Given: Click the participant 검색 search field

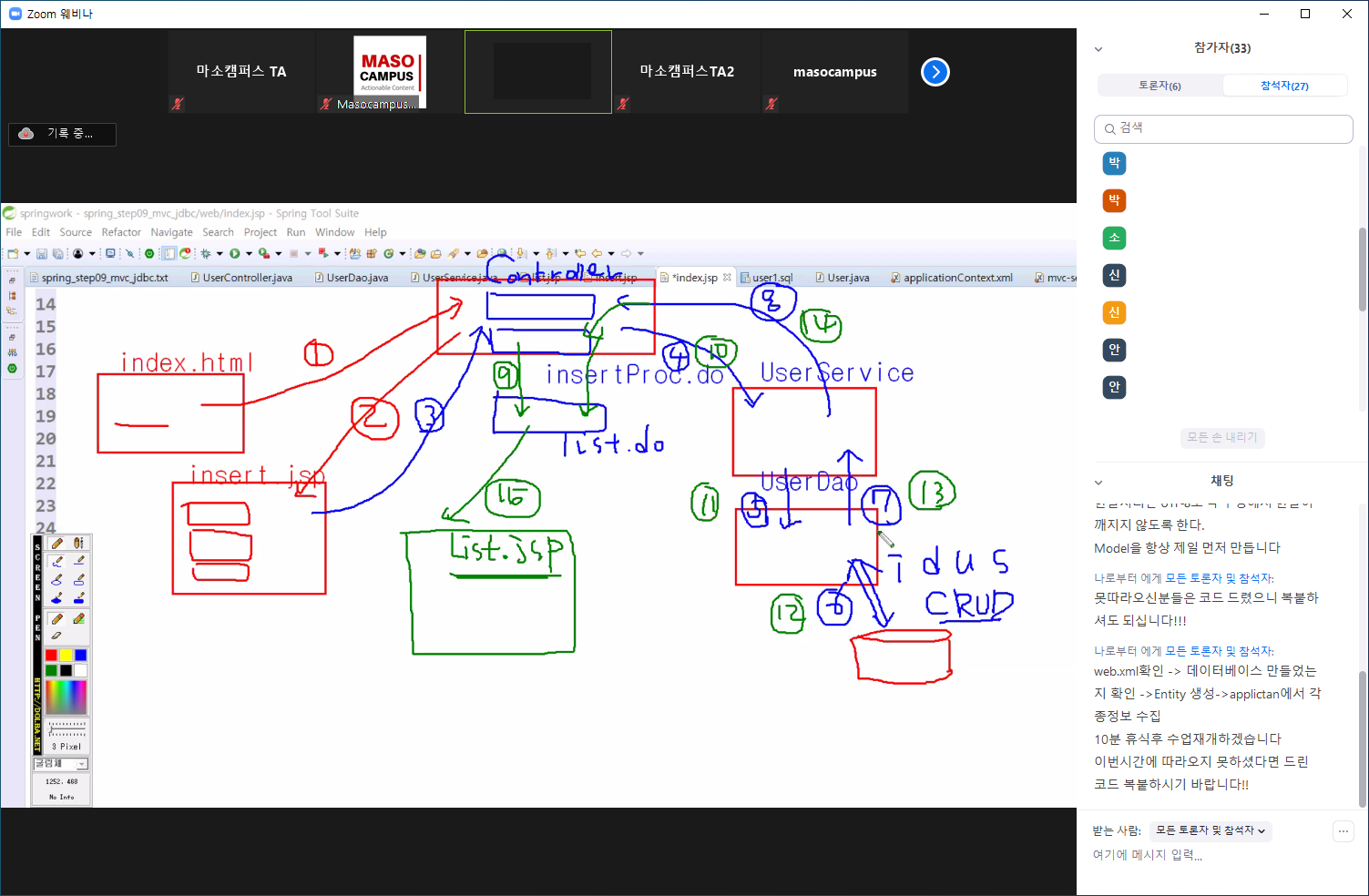Looking at the screenshot, I should click(x=1223, y=128).
